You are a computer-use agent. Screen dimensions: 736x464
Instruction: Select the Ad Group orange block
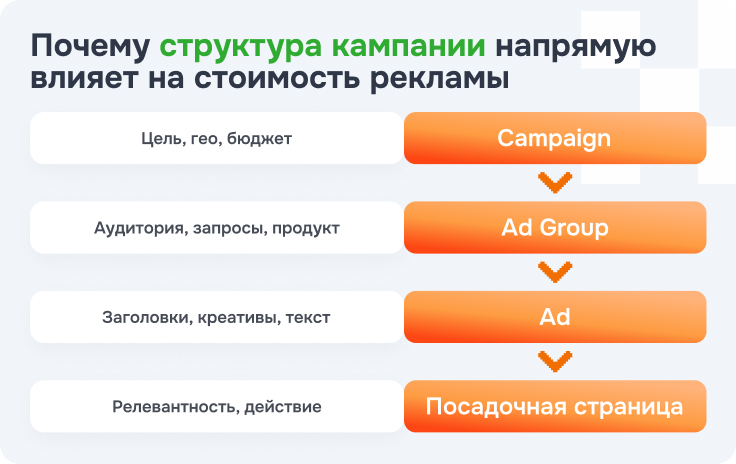tap(554, 227)
